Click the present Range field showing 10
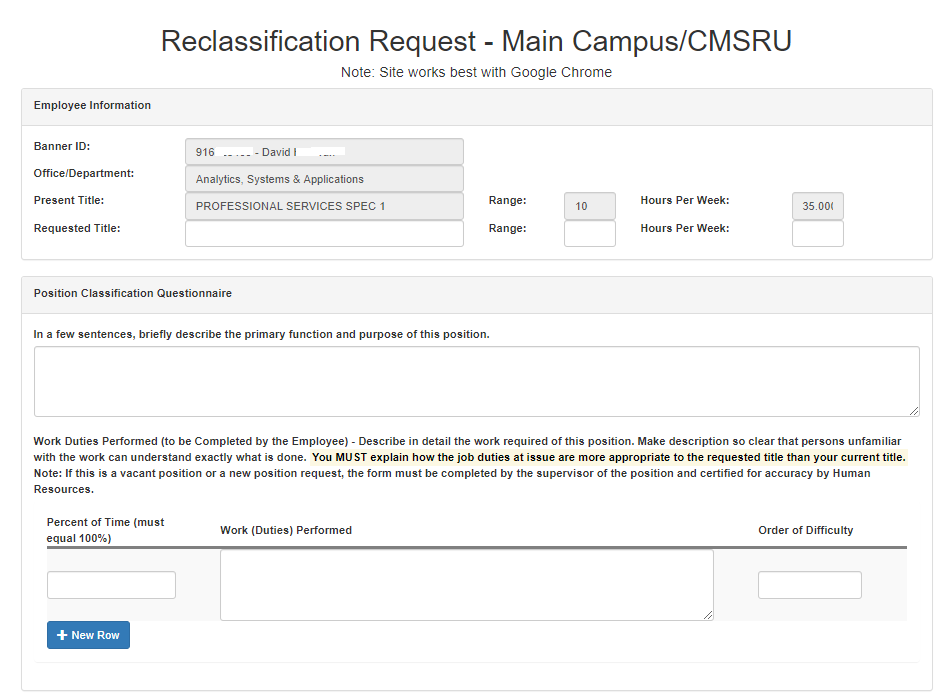Screen dimensions: 952x697 tap(589, 206)
